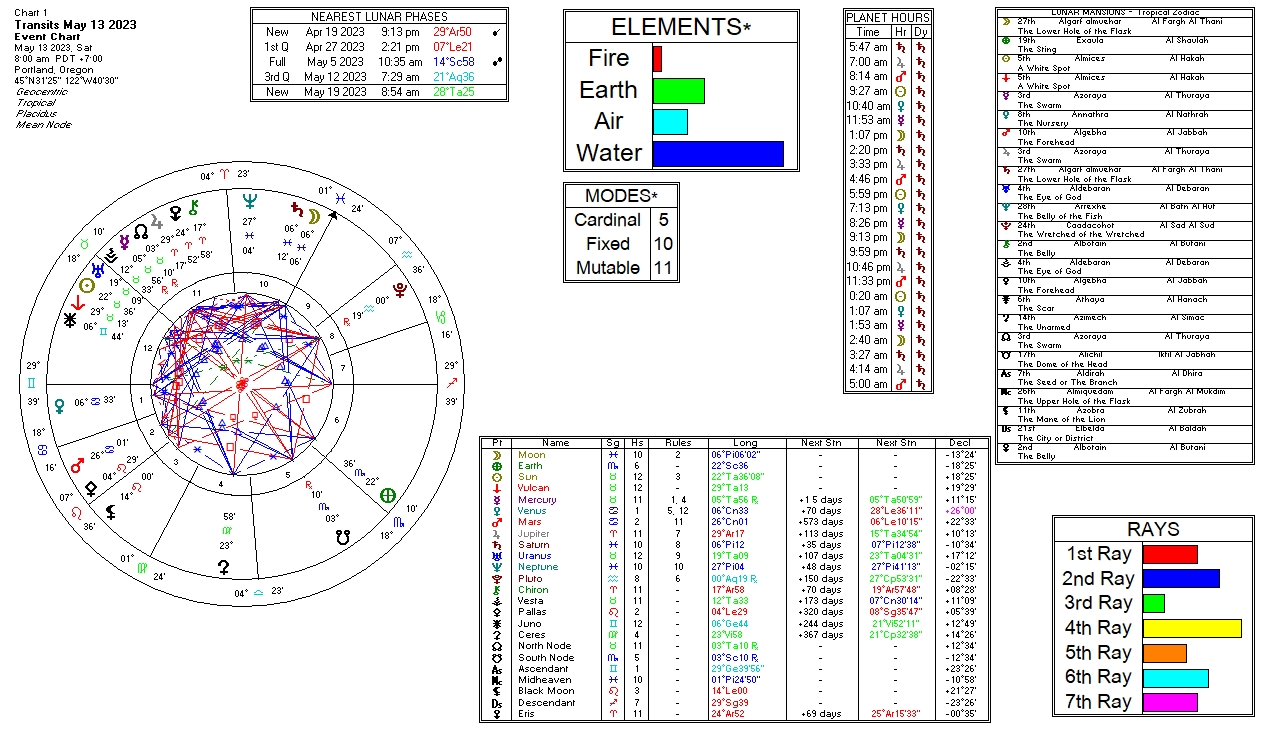Select the 'PLANET HOURS' heading
1267x741 pixels.
(x=888, y=18)
